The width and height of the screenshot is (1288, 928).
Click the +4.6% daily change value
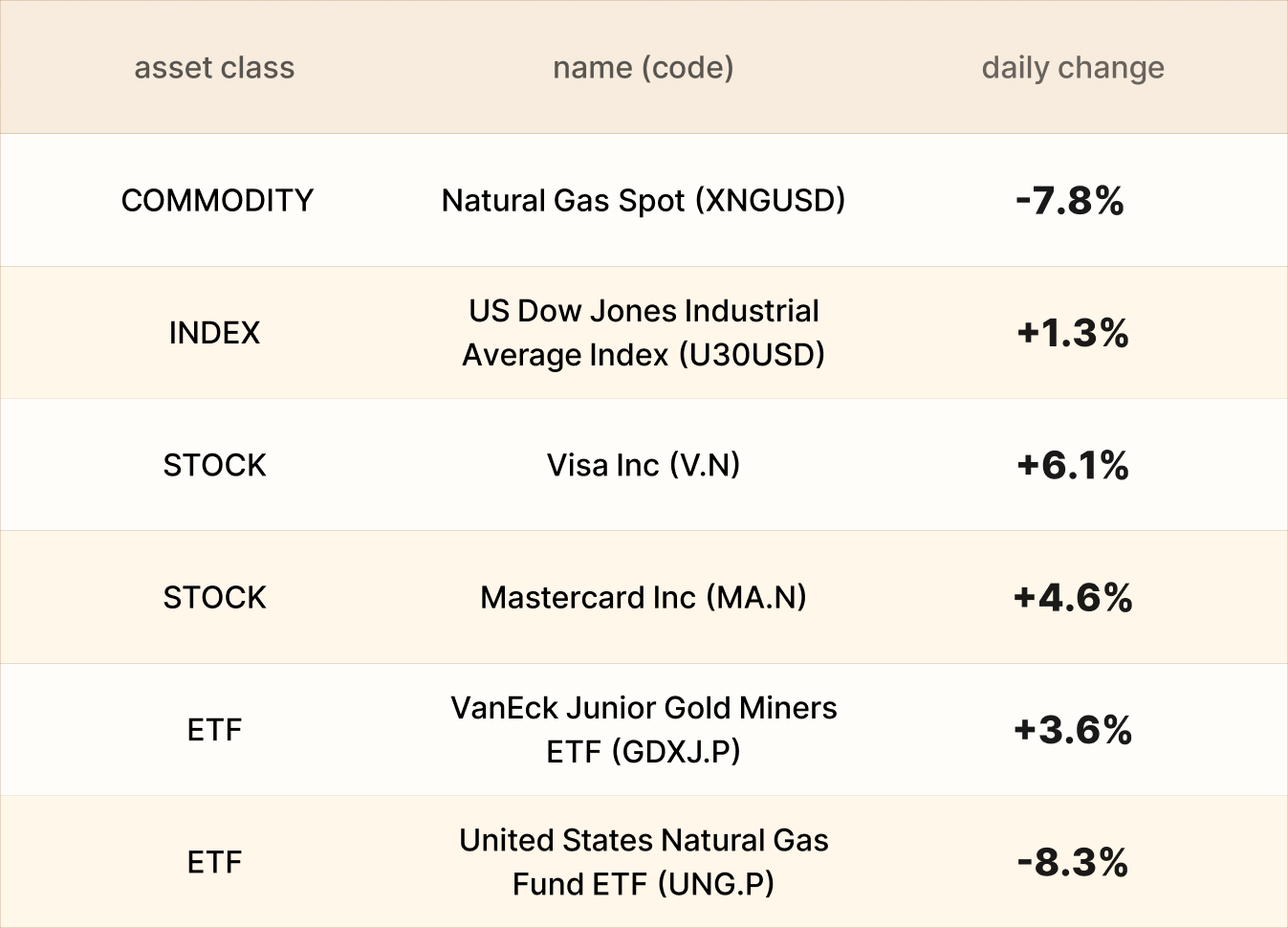click(x=1072, y=597)
